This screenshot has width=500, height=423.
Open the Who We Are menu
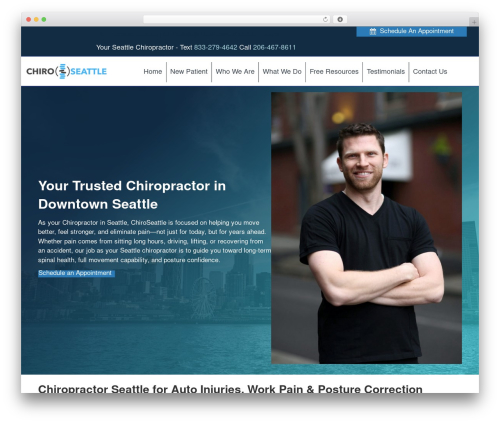click(235, 72)
